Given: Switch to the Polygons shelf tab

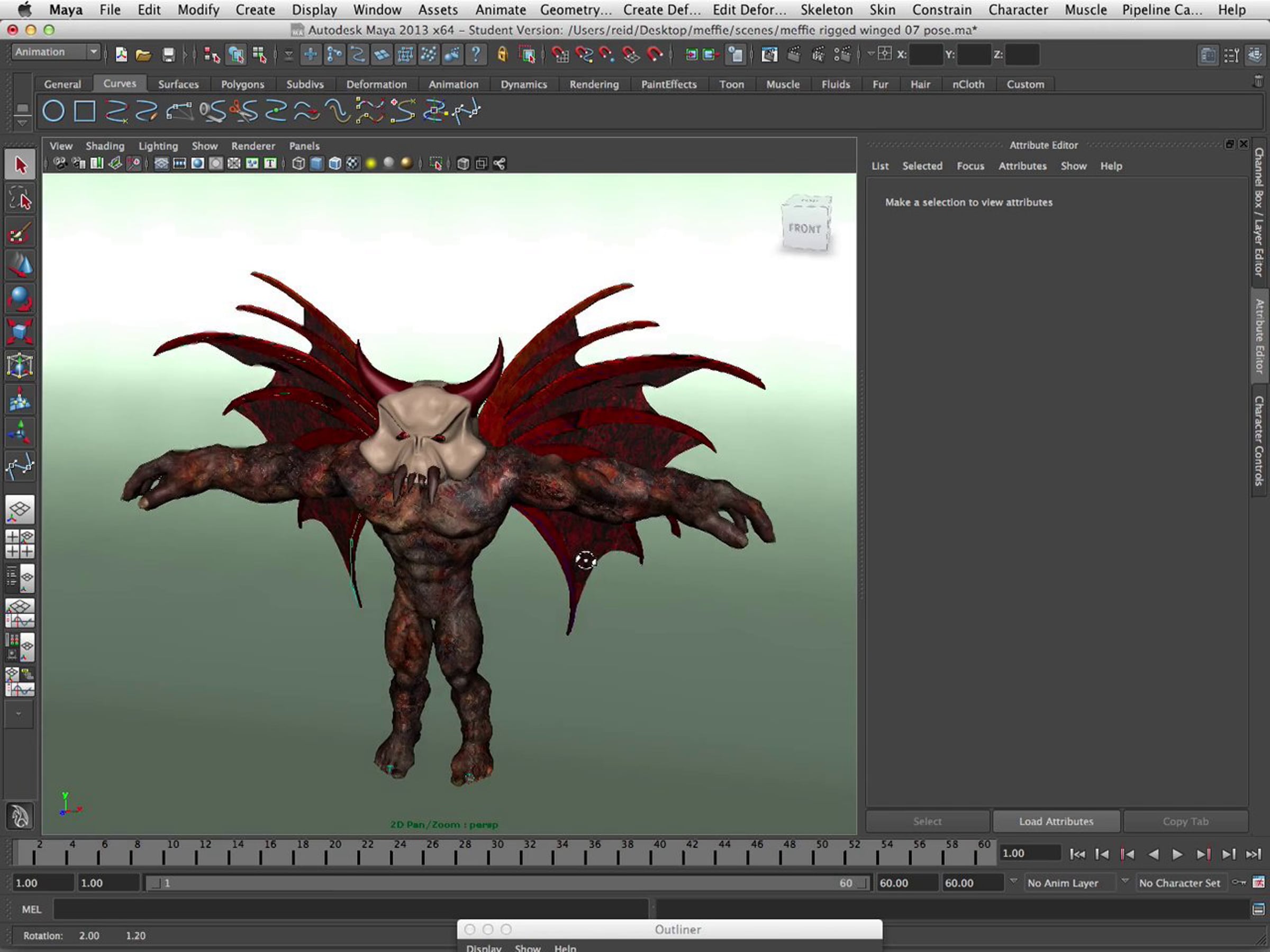Looking at the screenshot, I should tap(242, 84).
